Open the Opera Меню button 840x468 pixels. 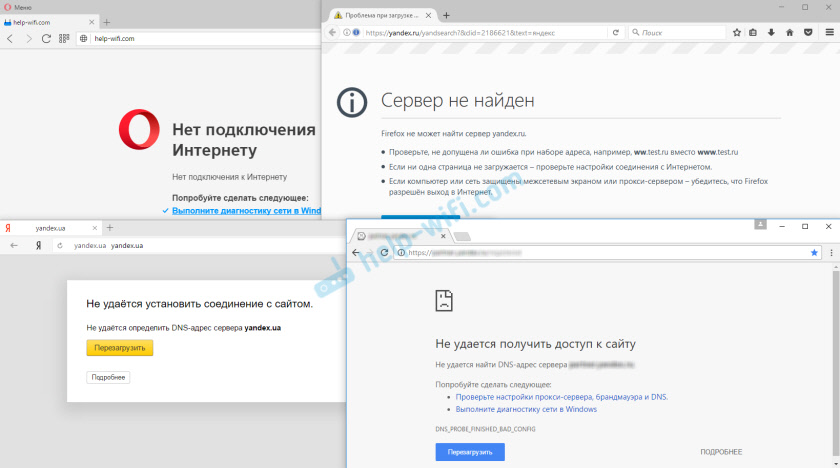click(18, 7)
